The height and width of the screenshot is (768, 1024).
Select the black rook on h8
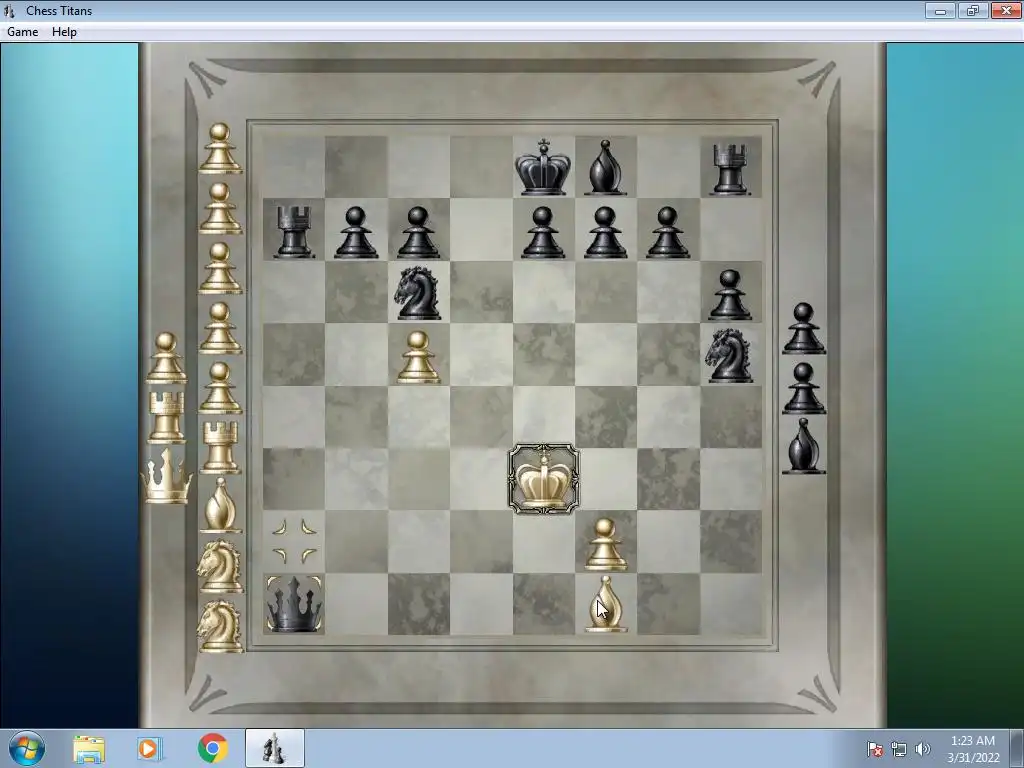point(729,169)
